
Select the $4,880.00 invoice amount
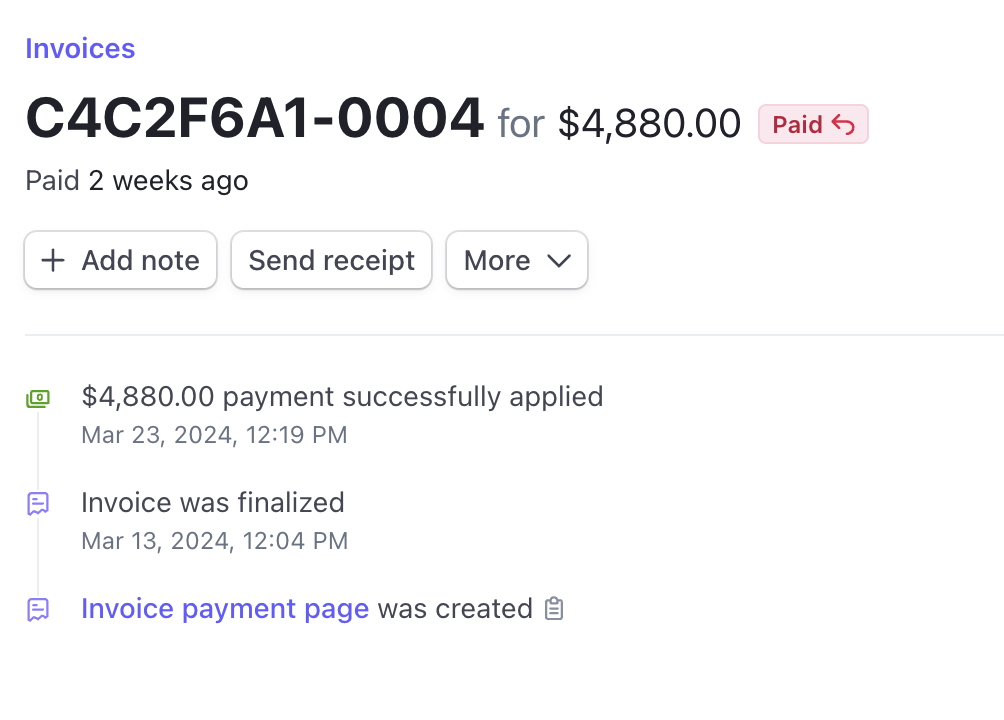pos(649,122)
